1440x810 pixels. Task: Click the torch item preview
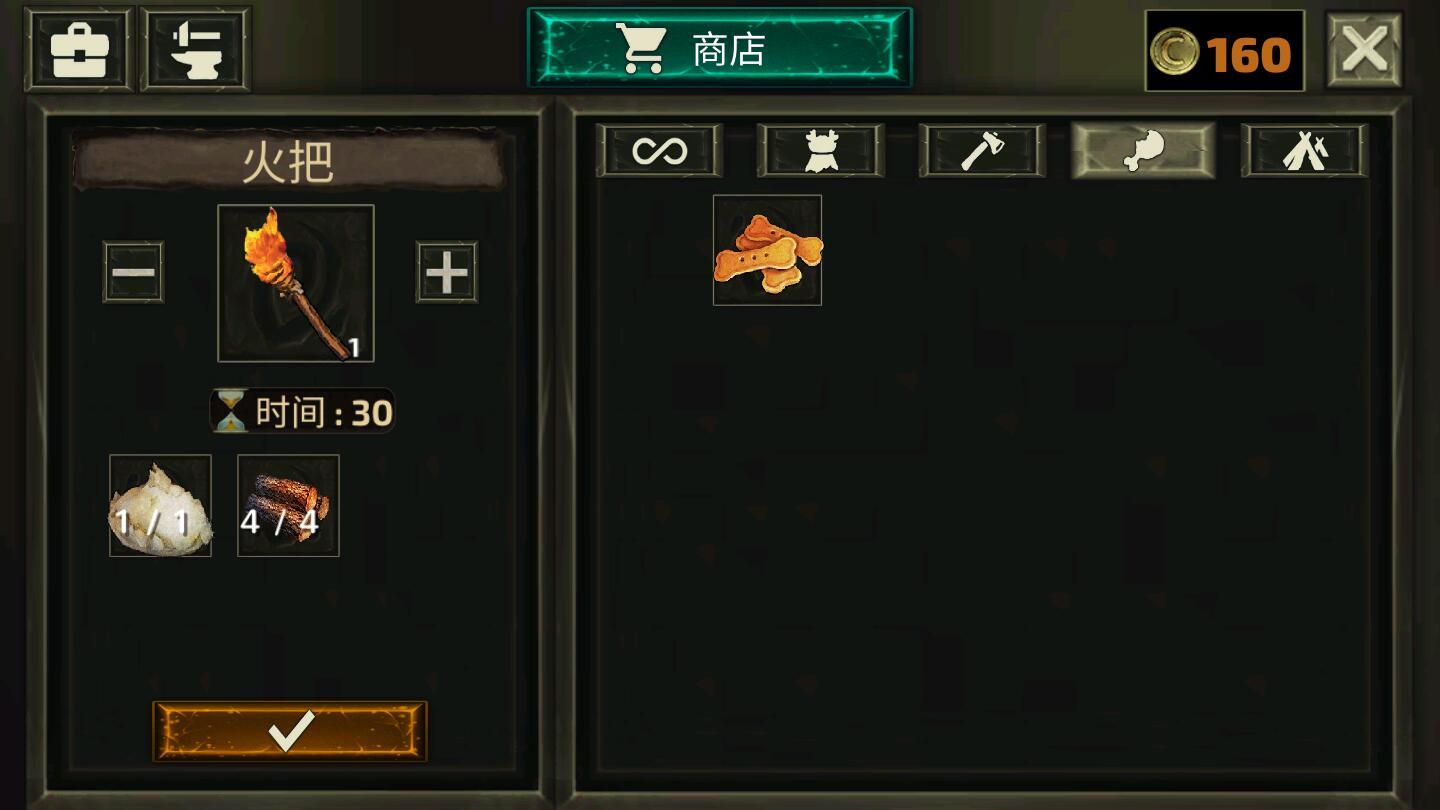pos(296,283)
